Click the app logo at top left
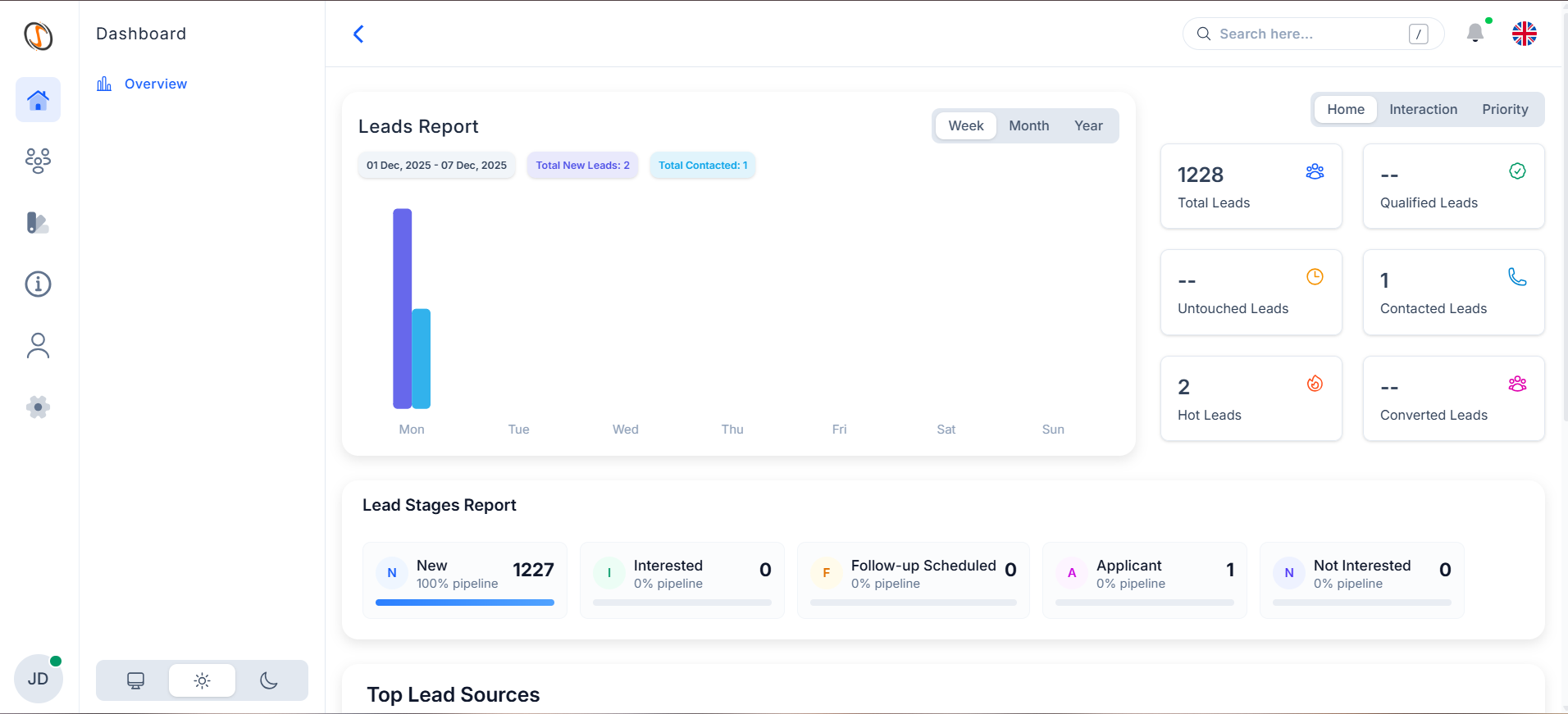1568x714 pixels. point(38,35)
